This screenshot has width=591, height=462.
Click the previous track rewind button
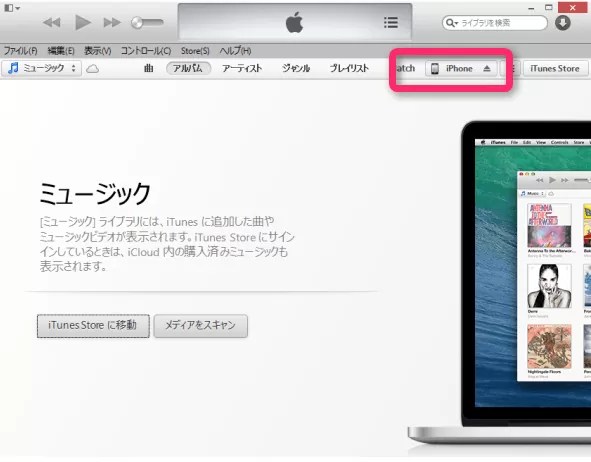click(x=52, y=23)
